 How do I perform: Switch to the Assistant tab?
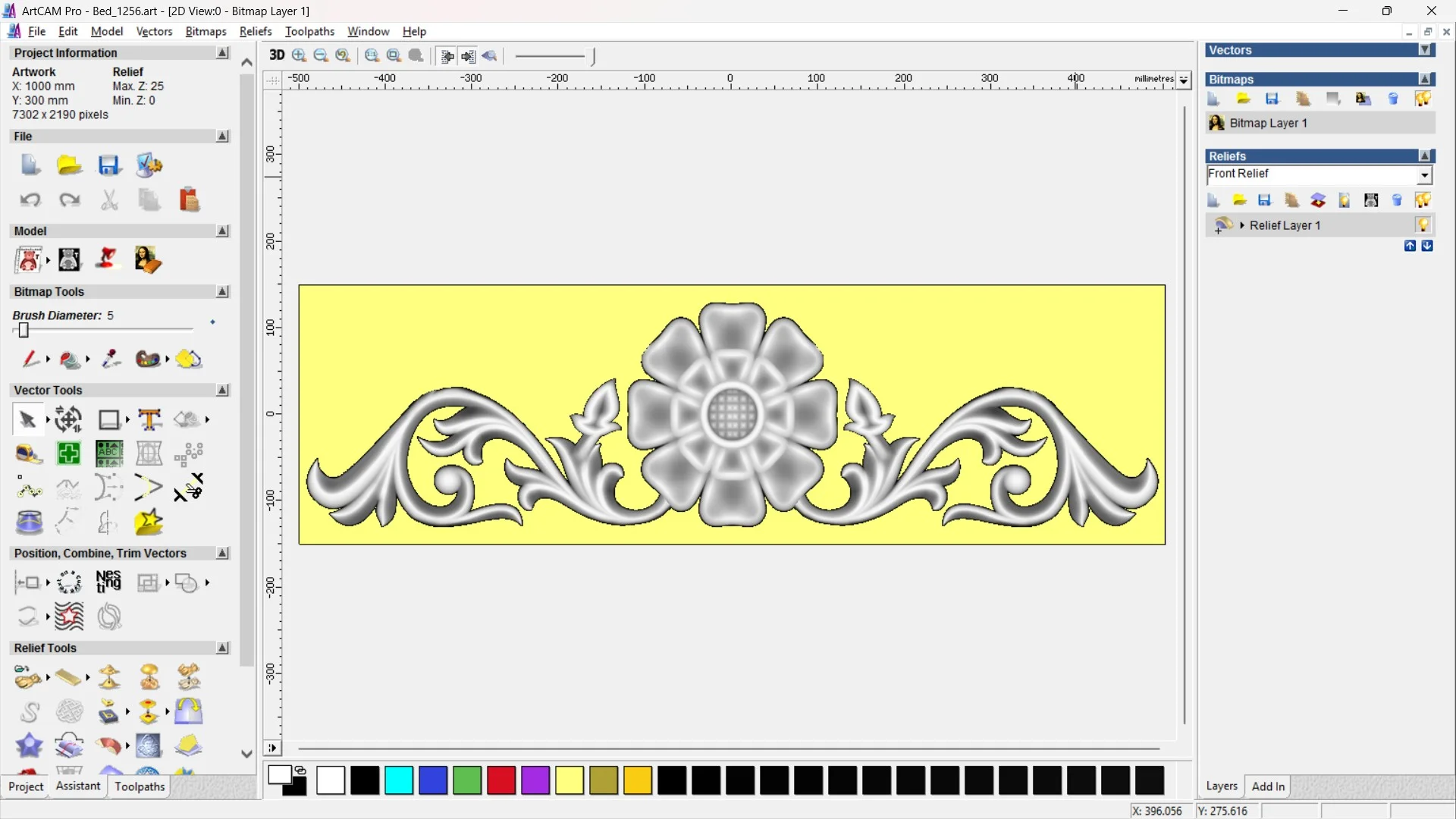pos(77,786)
